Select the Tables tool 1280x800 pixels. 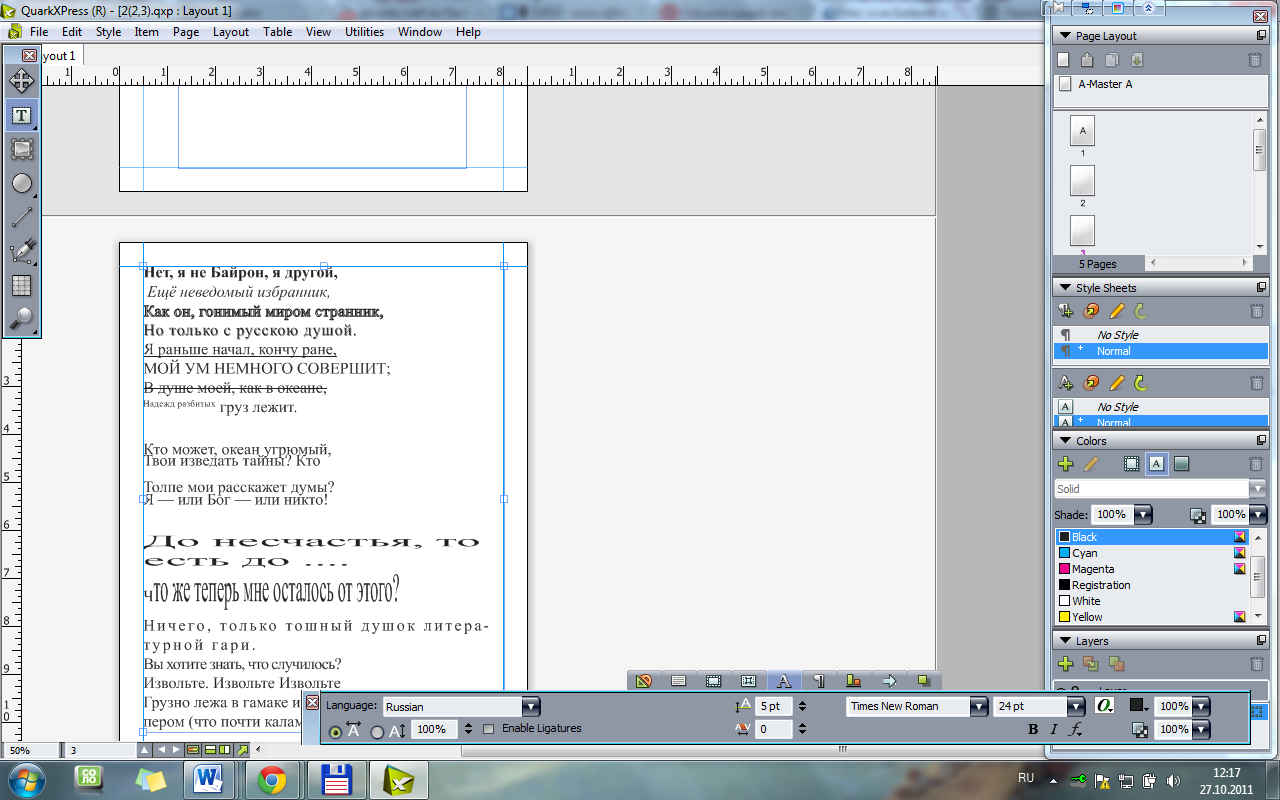tap(21, 285)
